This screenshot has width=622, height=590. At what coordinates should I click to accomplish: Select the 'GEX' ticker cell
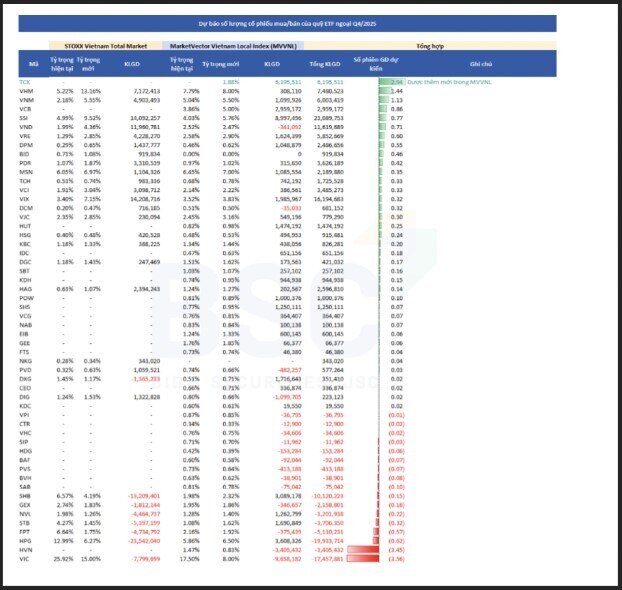coord(25,505)
